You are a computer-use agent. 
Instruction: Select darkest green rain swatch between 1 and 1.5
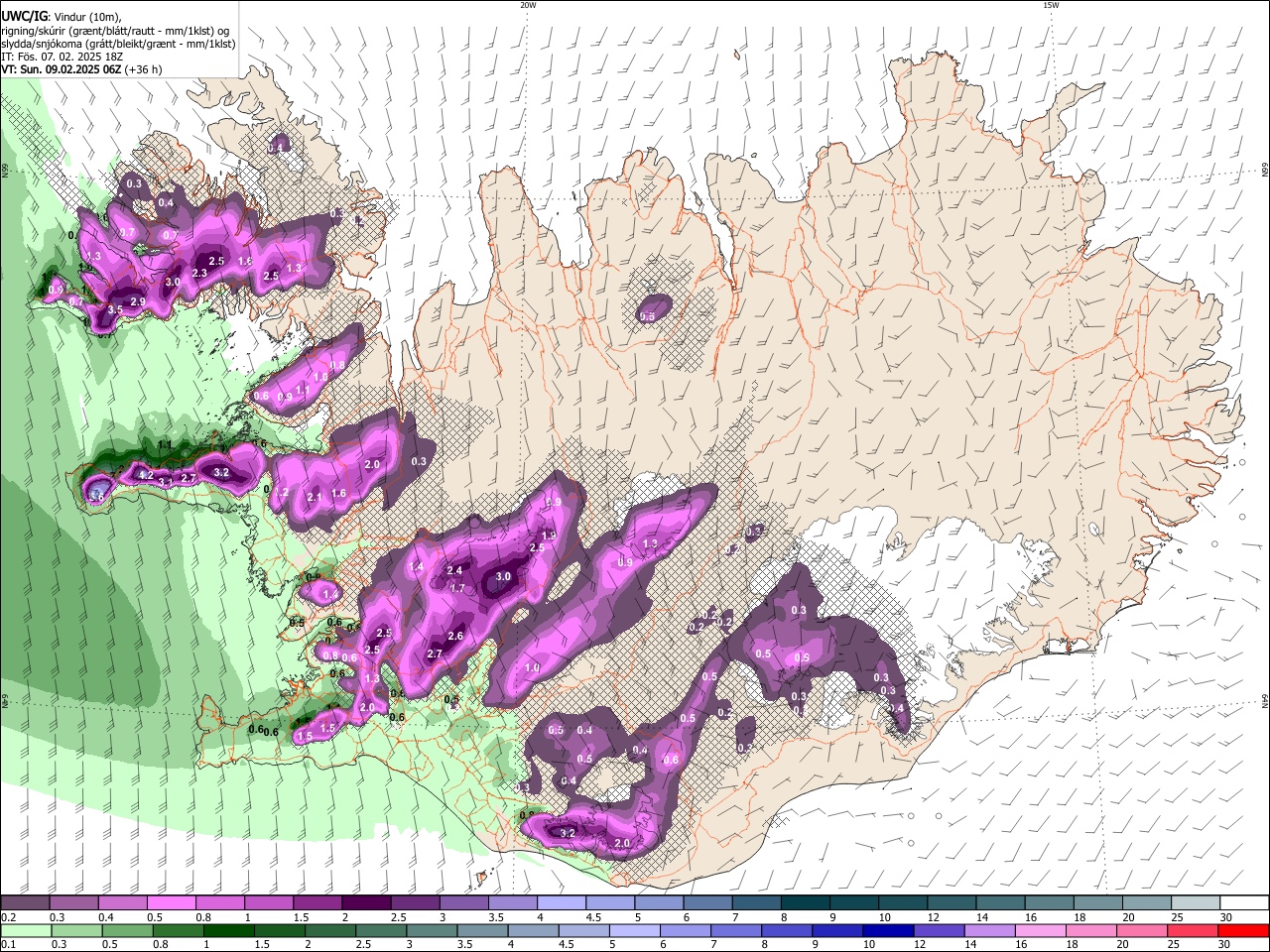coord(229,930)
